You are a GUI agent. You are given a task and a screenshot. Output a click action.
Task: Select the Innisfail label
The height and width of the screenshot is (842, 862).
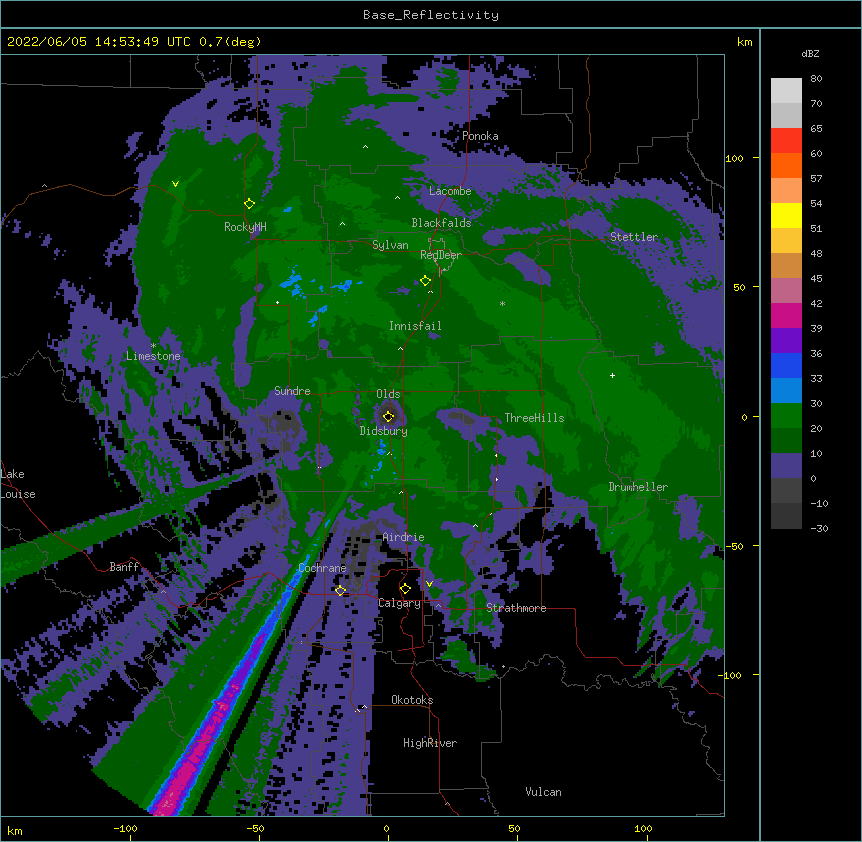(415, 326)
